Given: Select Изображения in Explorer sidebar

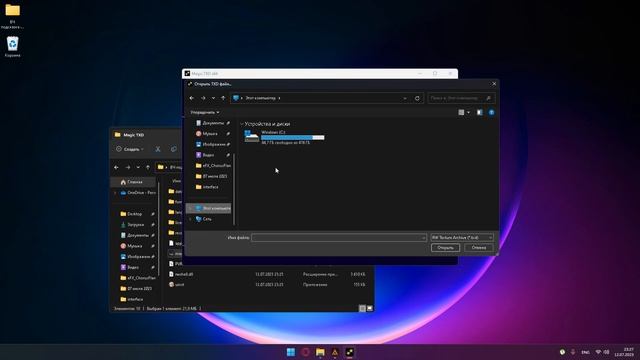Looking at the screenshot, I should (137, 256).
